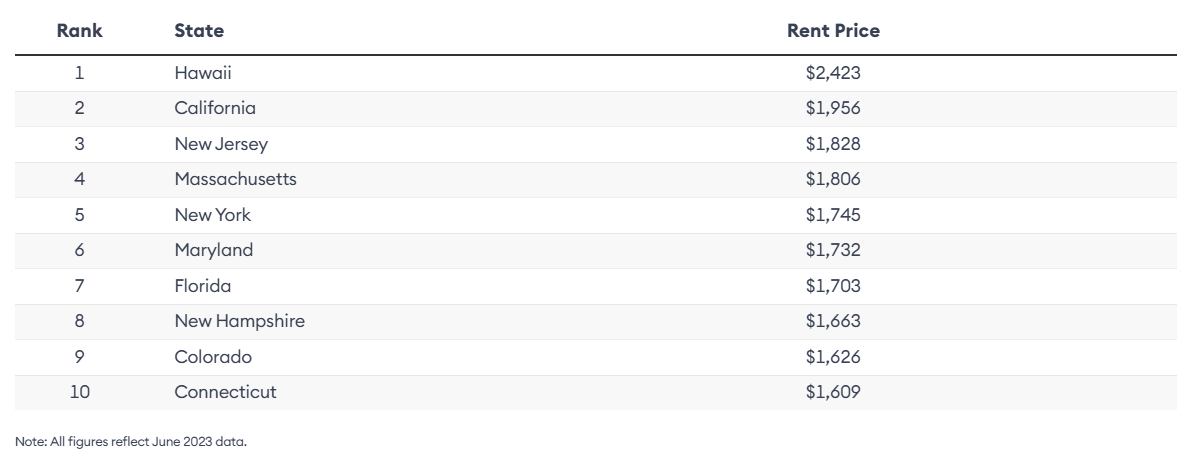Click the State column header
The image size is (1193, 458).
click(x=199, y=31)
